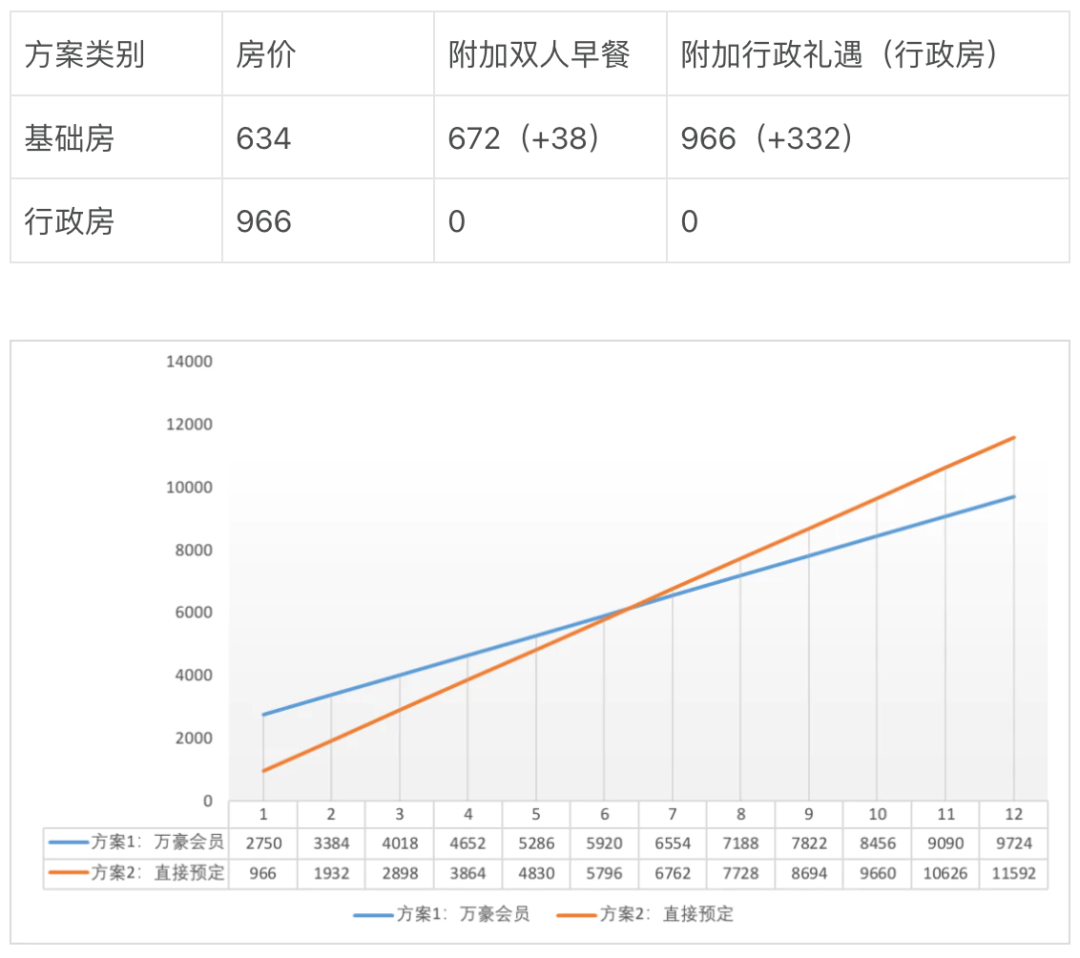
Task: Select the 7822 data value
Action: (x=809, y=844)
